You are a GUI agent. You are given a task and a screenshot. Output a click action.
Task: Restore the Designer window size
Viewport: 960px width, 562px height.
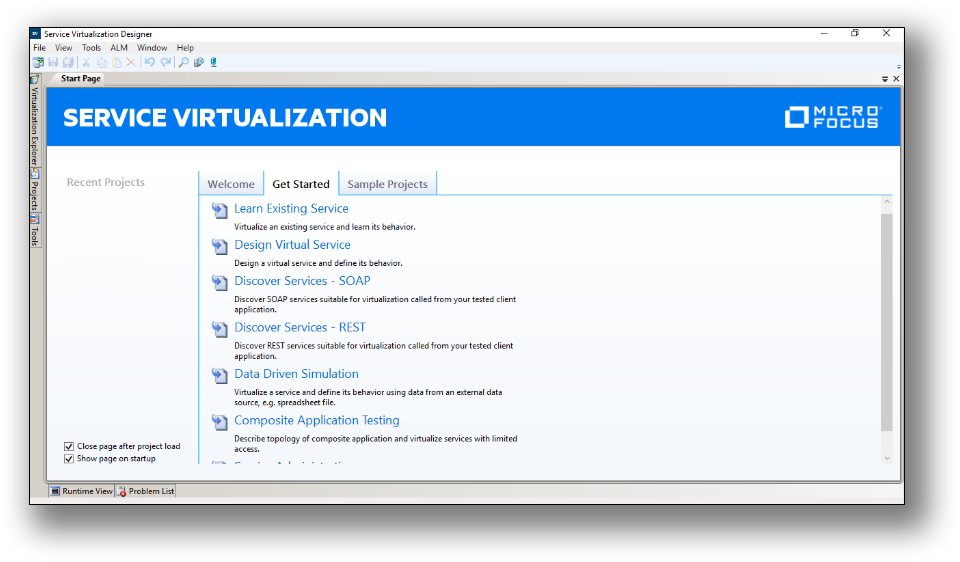tap(855, 33)
